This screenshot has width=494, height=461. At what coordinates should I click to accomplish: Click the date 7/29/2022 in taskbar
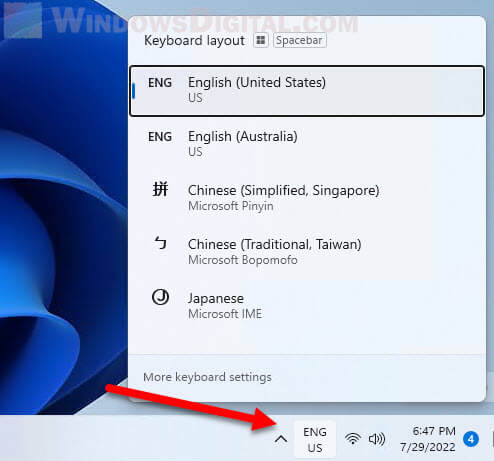[x=428, y=447]
